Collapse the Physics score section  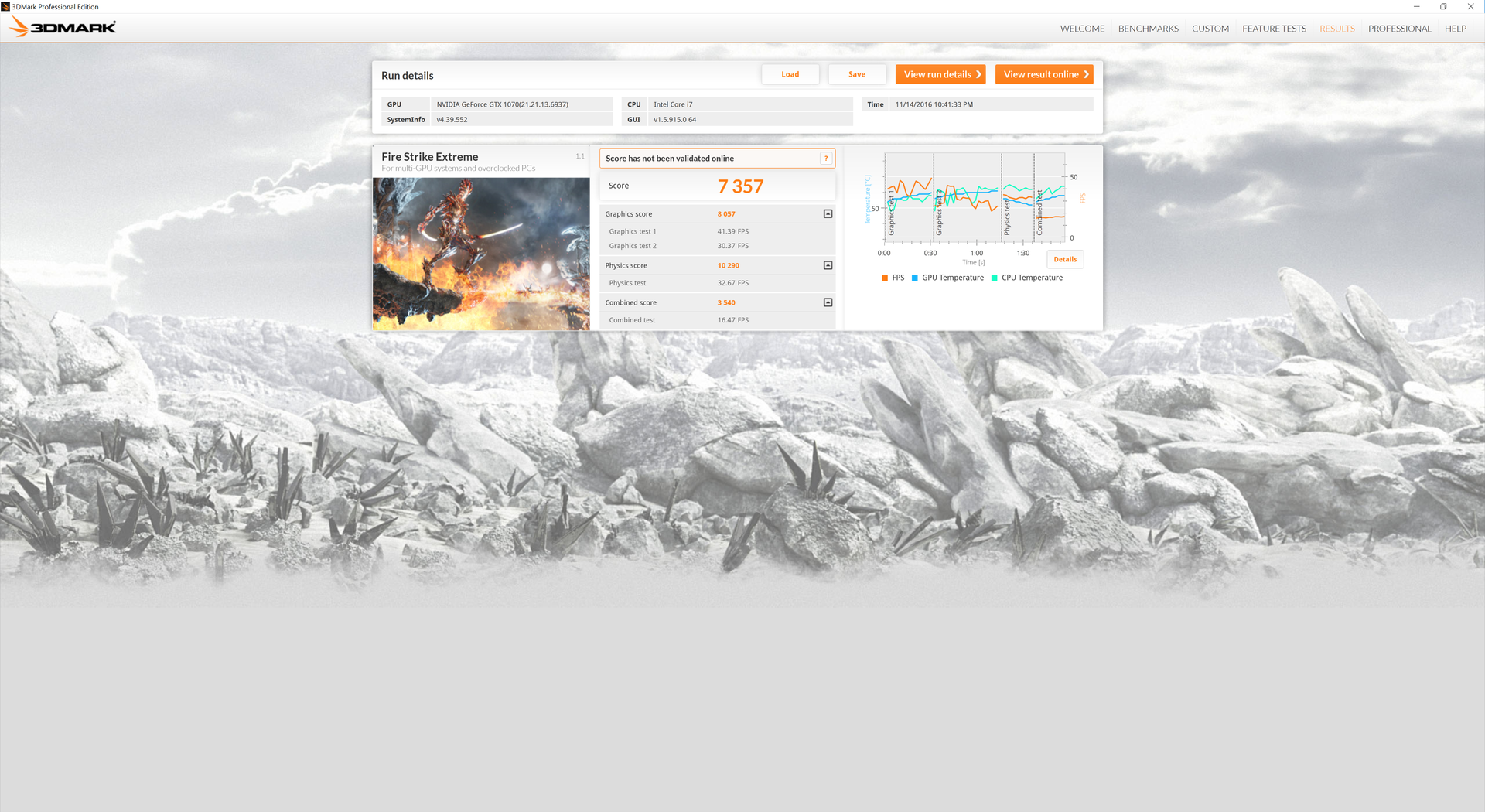coord(828,265)
